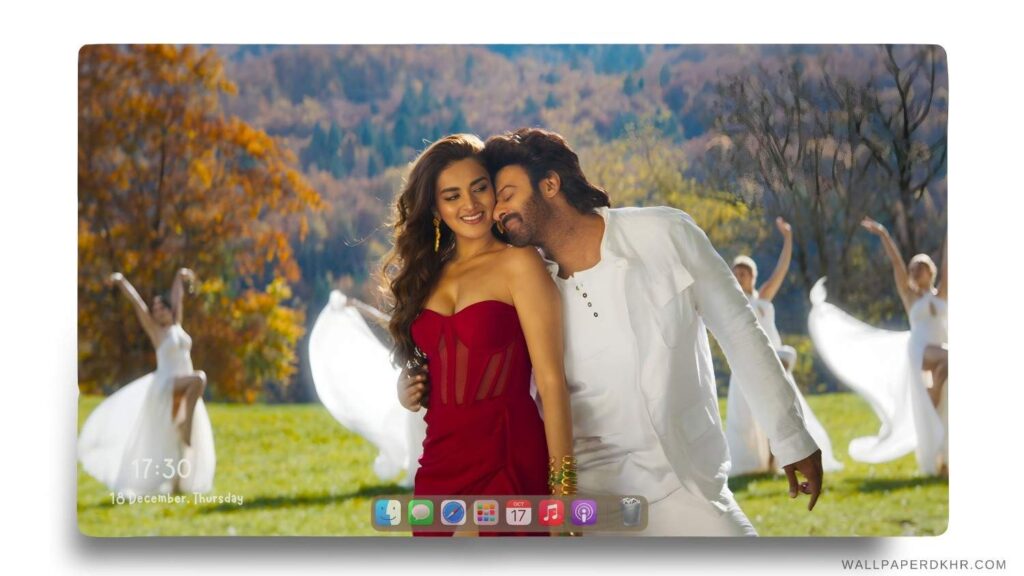Viewport: 1024px width, 576px height.
Task: Click the Messages green chat bubble
Action: [420, 512]
